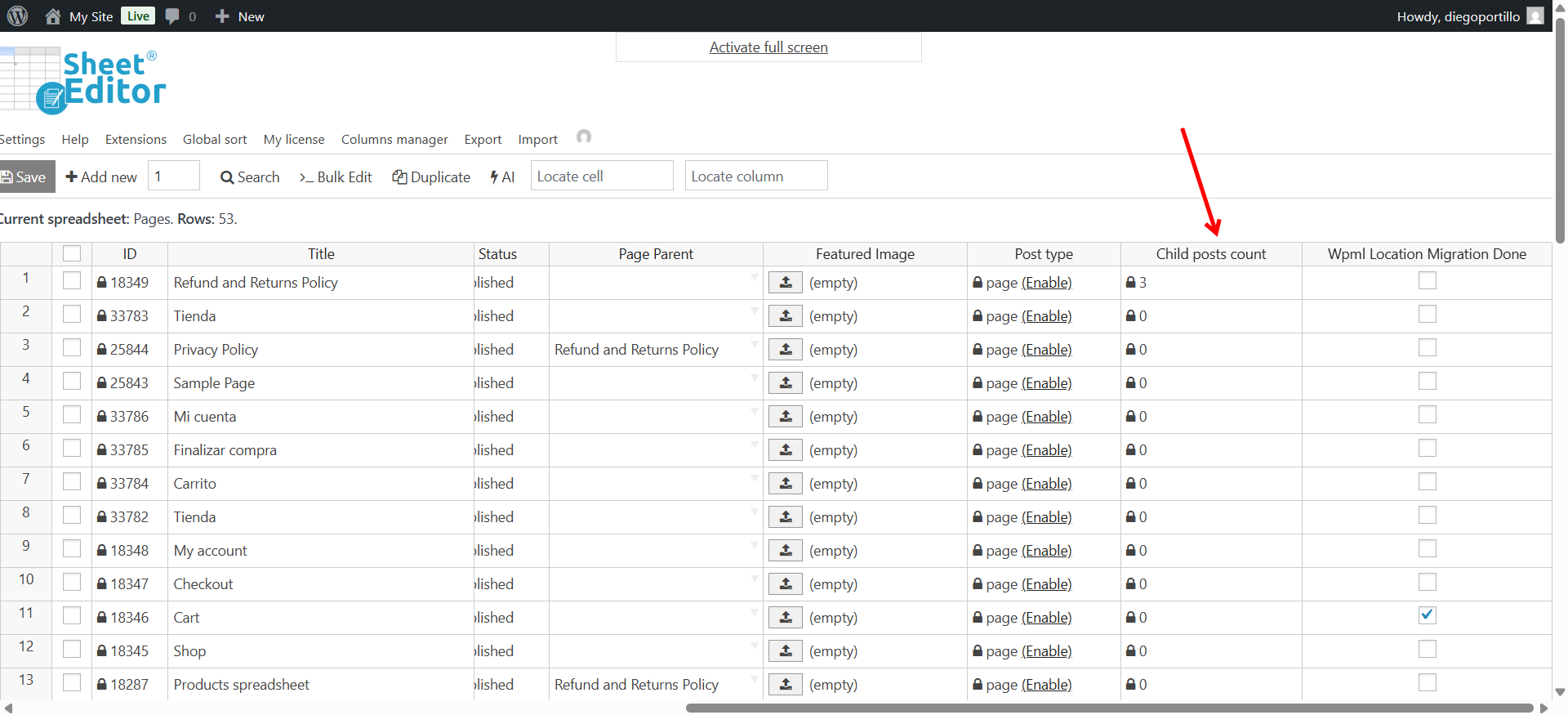Open the comments bubble icon

(x=172, y=16)
